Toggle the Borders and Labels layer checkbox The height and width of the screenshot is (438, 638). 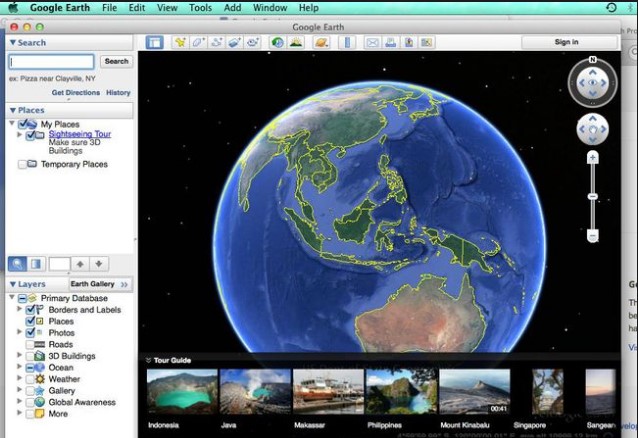30,310
